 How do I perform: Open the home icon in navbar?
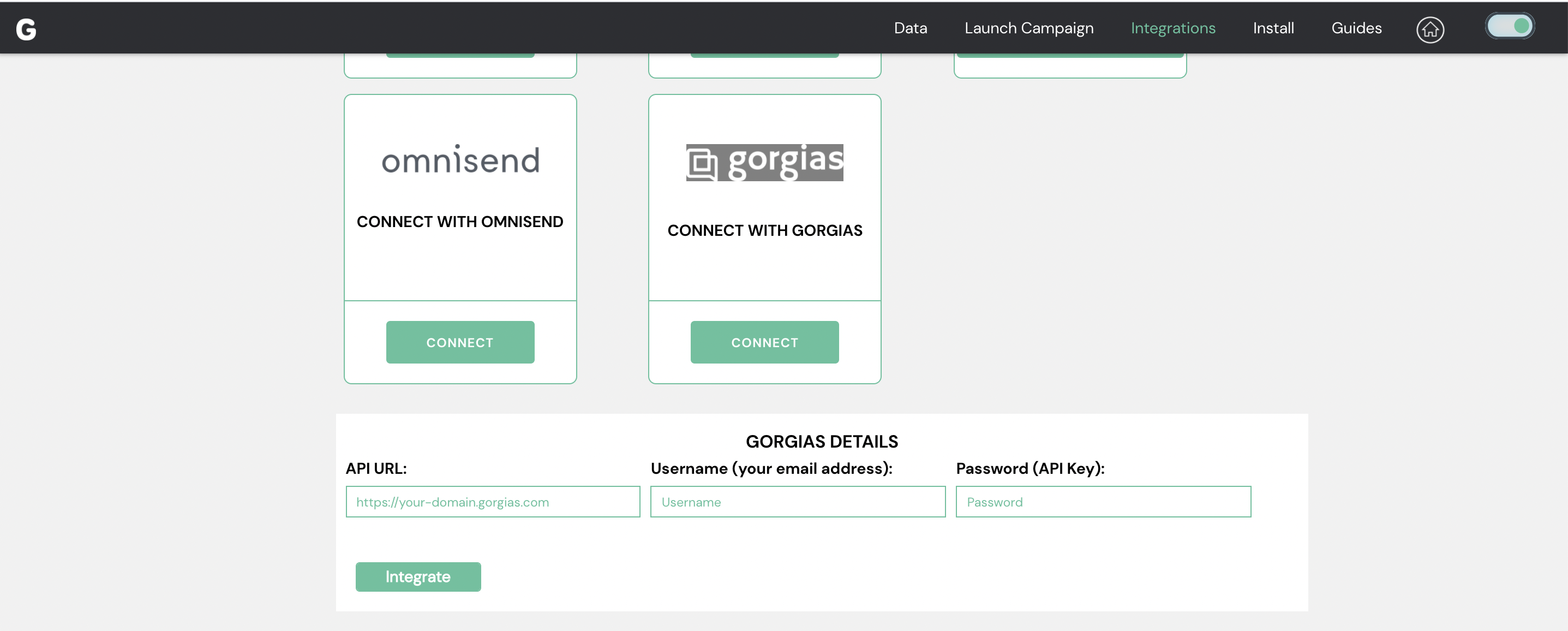tap(1430, 29)
